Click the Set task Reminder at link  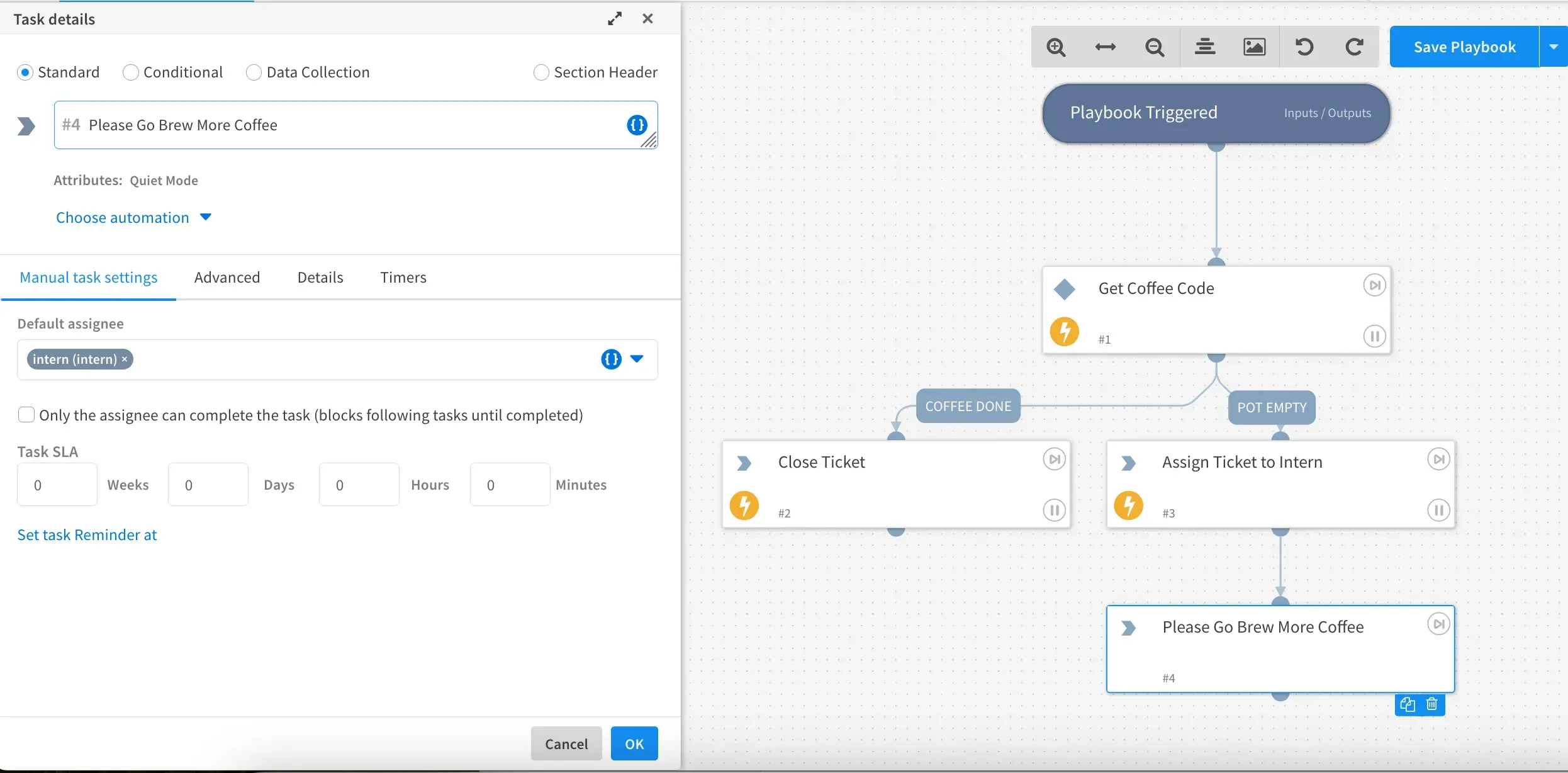tap(87, 534)
